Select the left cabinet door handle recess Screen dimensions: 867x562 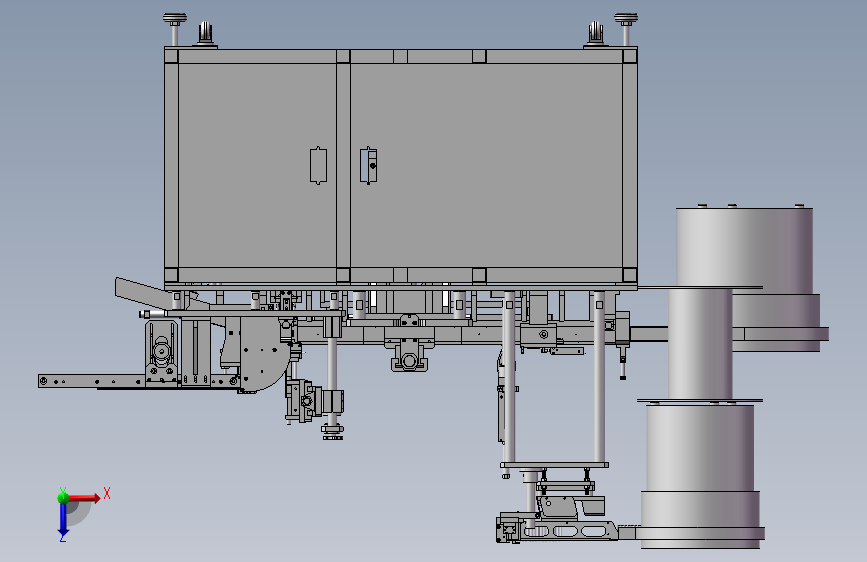(318, 165)
